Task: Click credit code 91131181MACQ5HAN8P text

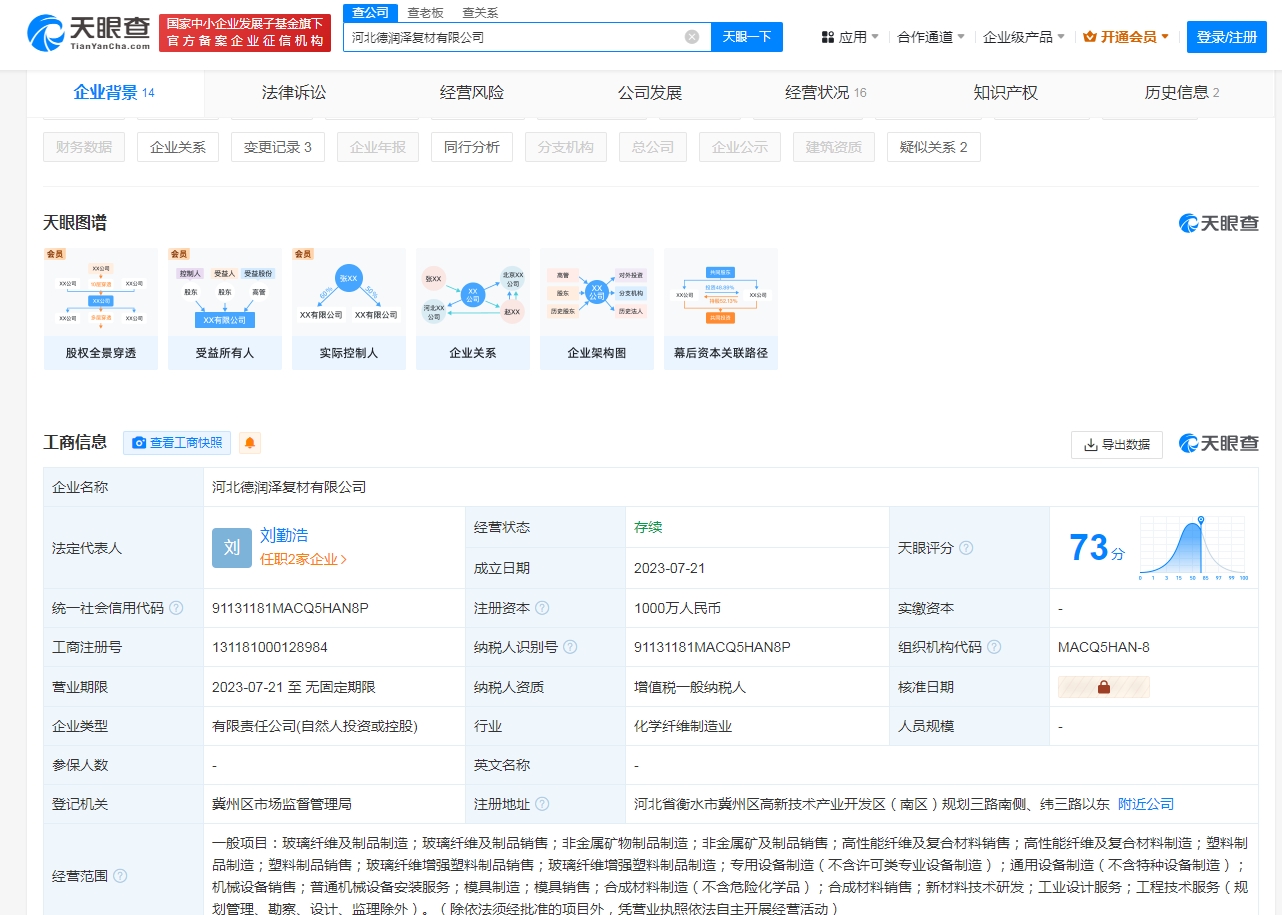Action: coord(291,608)
